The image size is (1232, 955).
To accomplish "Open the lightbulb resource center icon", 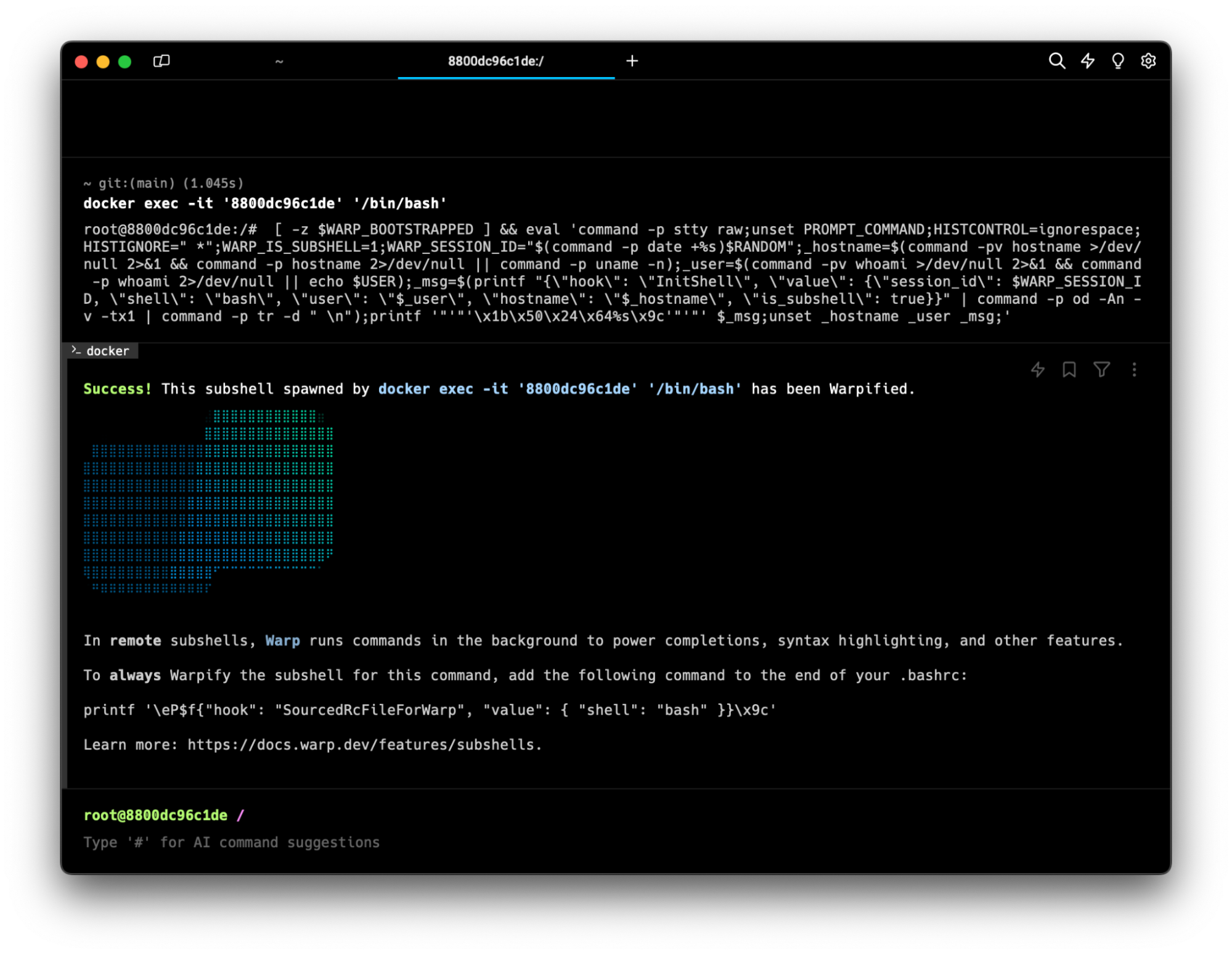I will (x=1117, y=60).
